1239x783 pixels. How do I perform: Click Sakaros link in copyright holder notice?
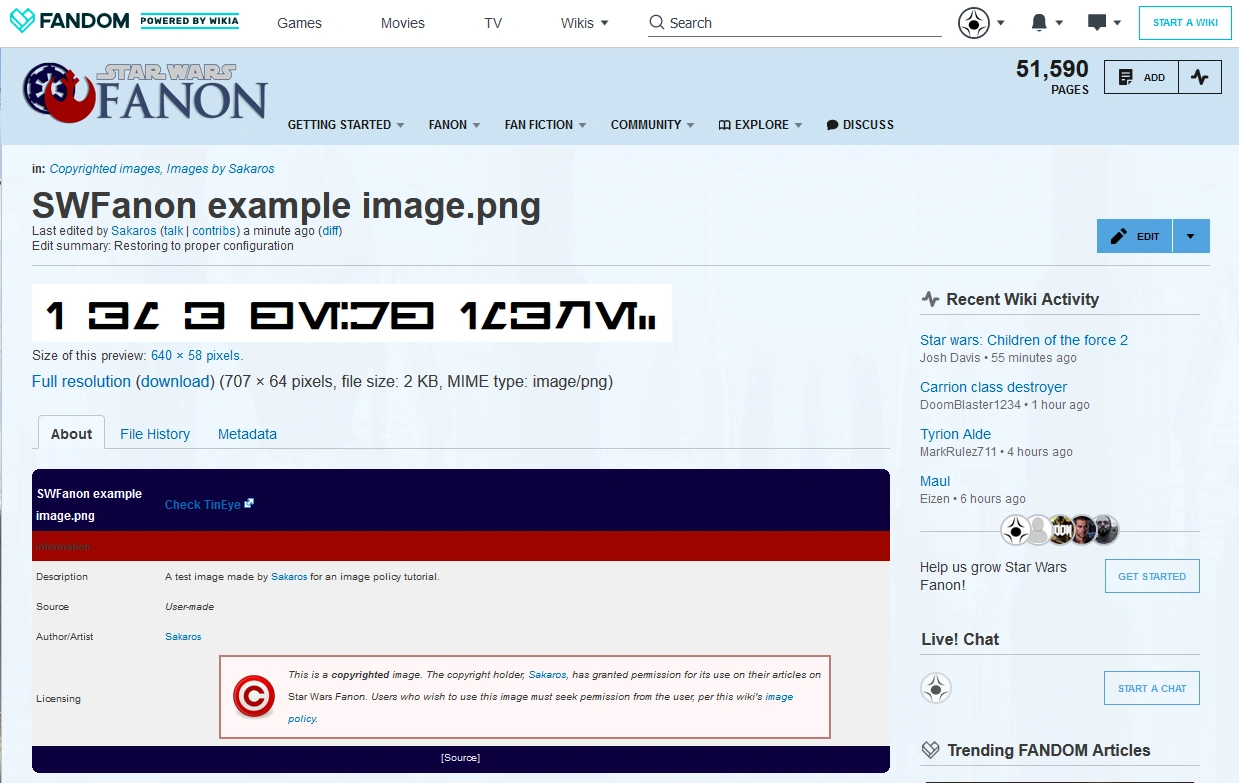[x=547, y=675]
